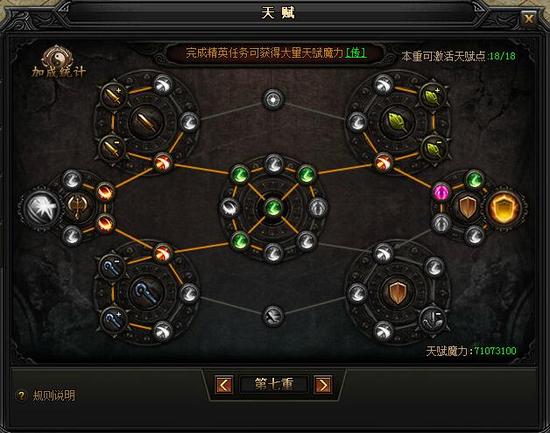Select the leaf-plus talent node

coord(431,95)
